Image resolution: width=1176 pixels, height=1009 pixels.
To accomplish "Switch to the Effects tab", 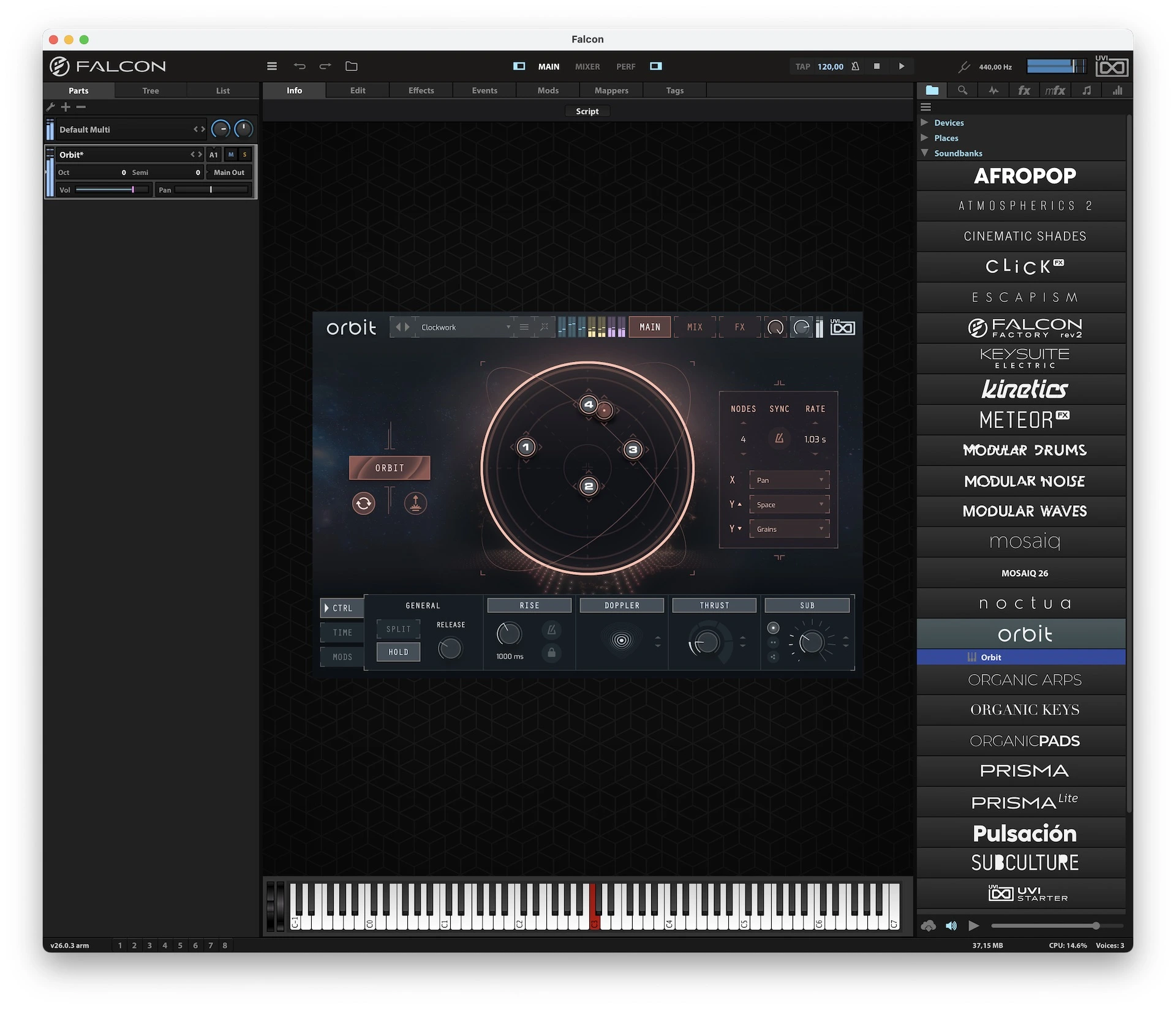I will [421, 91].
